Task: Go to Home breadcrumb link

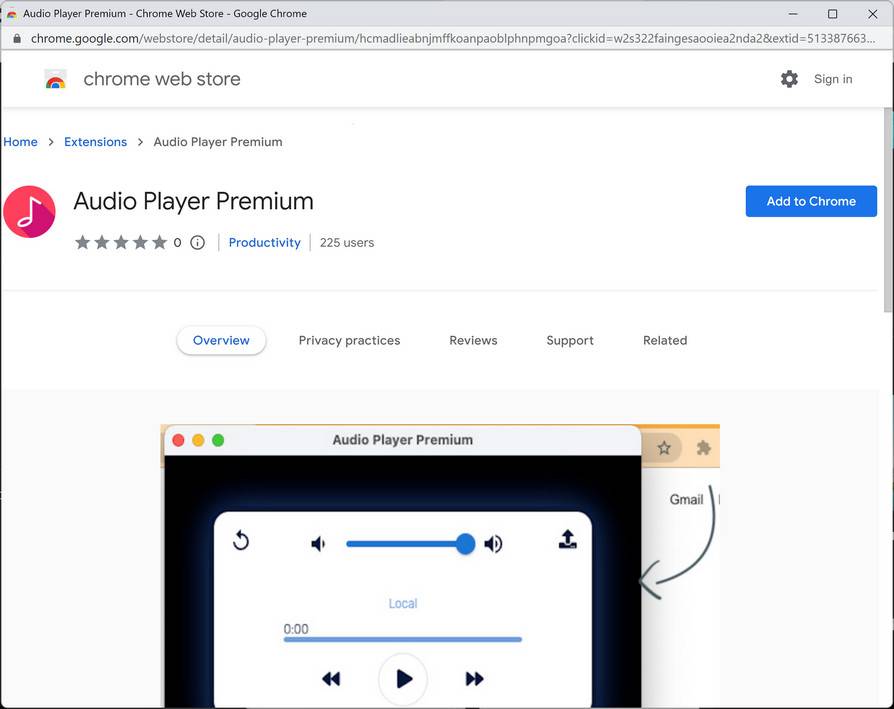Action: pyautogui.click(x=21, y=142)
